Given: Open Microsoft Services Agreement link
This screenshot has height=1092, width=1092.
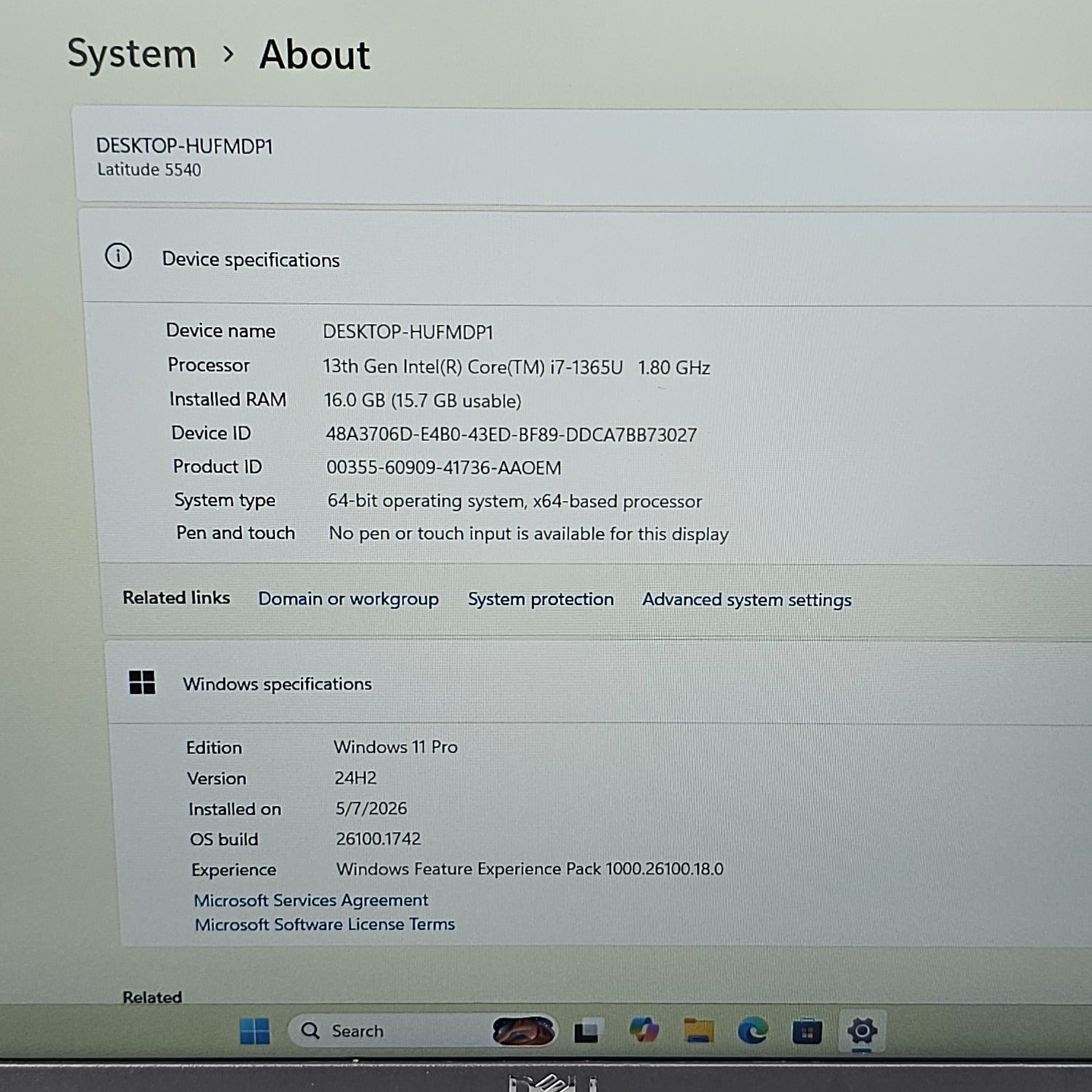Looking at the screenshot, I should click(x=311, y=901).
